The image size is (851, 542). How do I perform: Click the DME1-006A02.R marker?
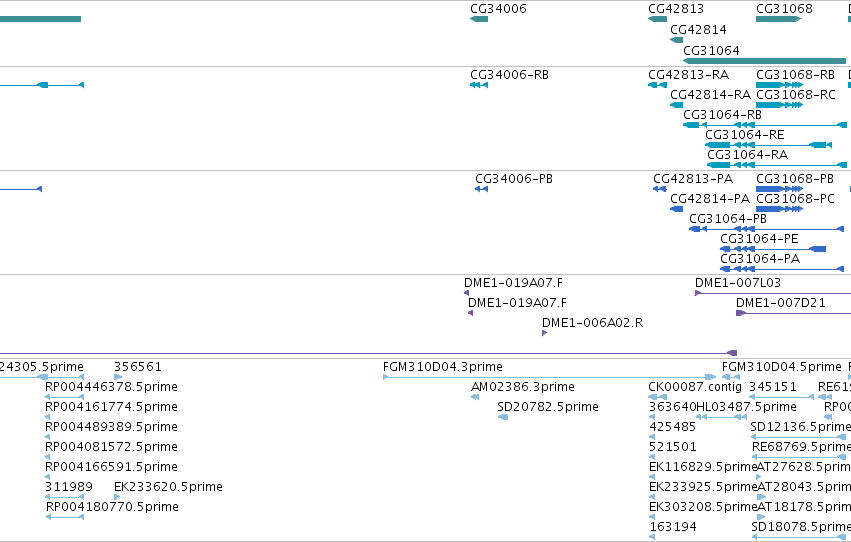(544, 333)
